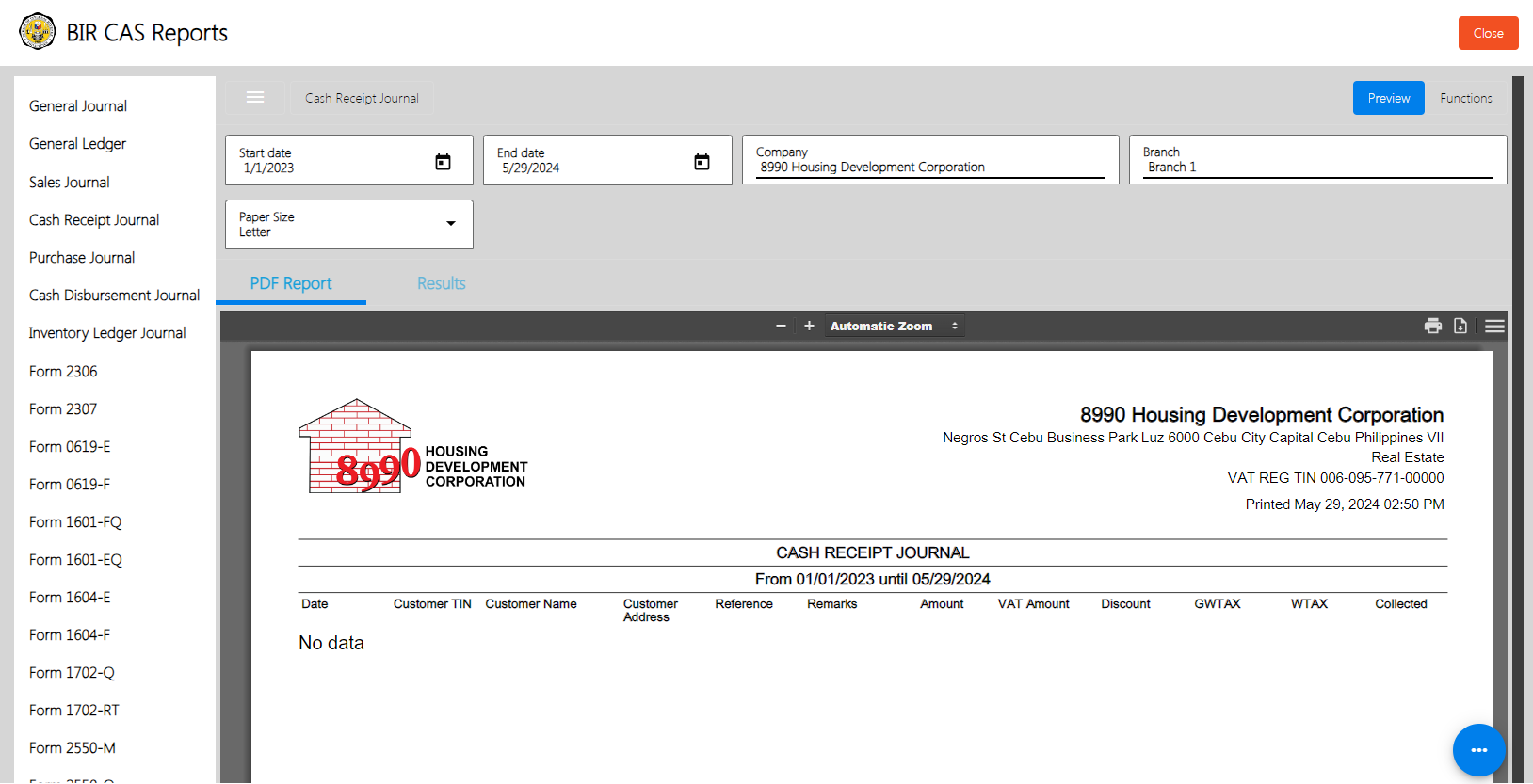Open Form 1702-Q in sidebar
Screen dimensions: 1533x784
tap(72, 673)
